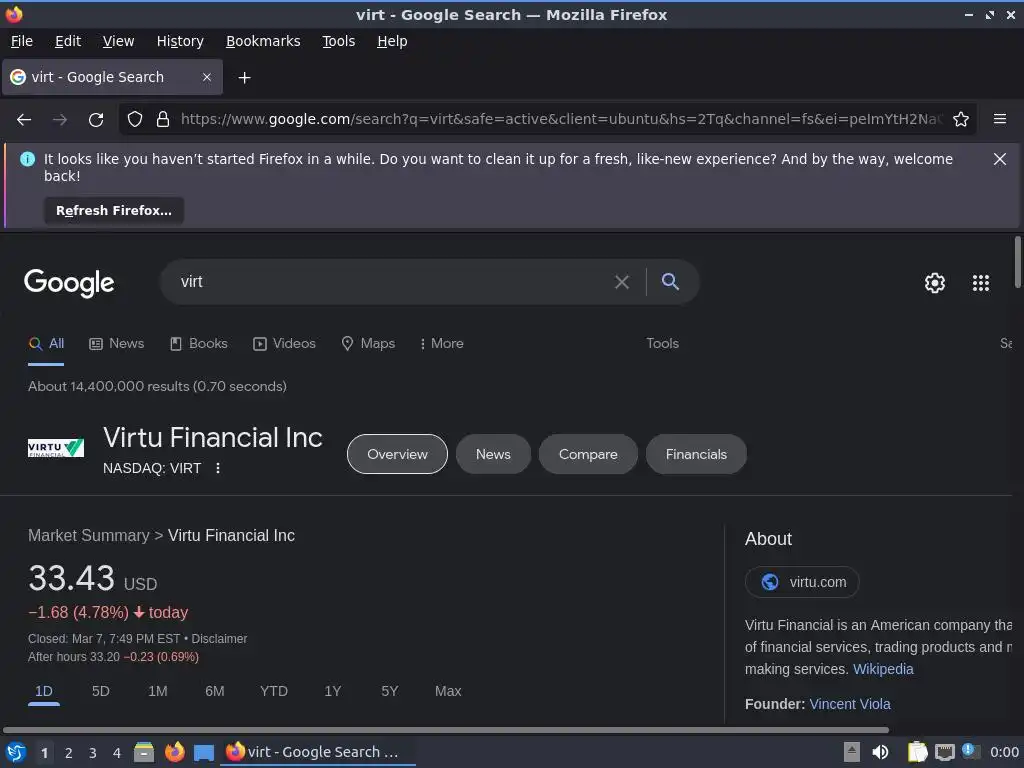
Task: Click the globe icon beside virtu.com
Action: click(x=770, y=582)
